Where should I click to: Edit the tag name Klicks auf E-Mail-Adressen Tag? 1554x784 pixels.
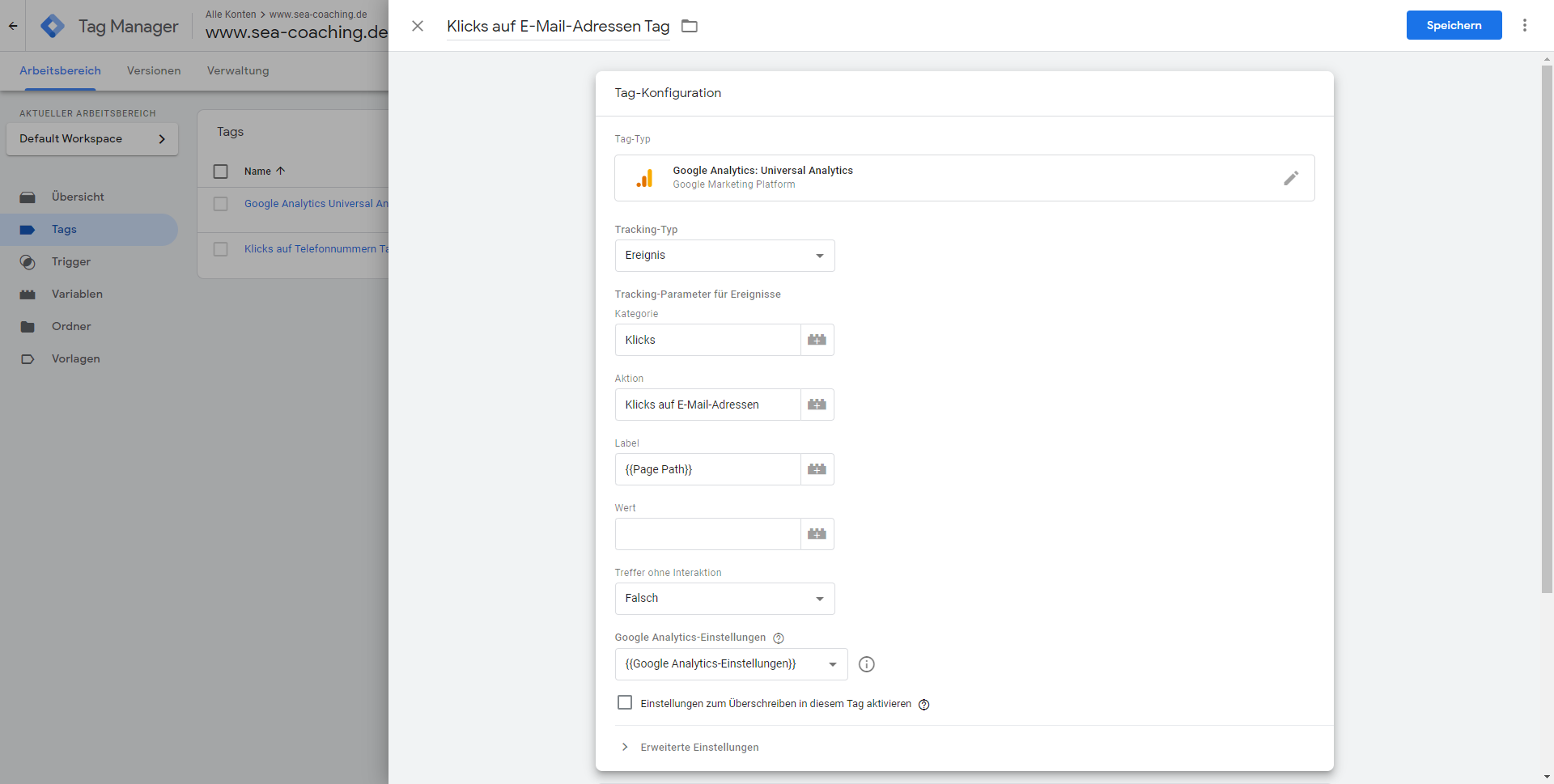pos(558,26)
